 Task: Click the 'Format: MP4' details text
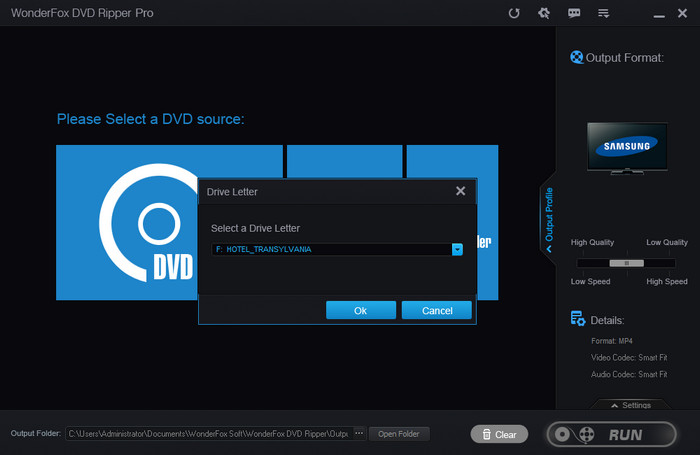[x=612, y=341]
